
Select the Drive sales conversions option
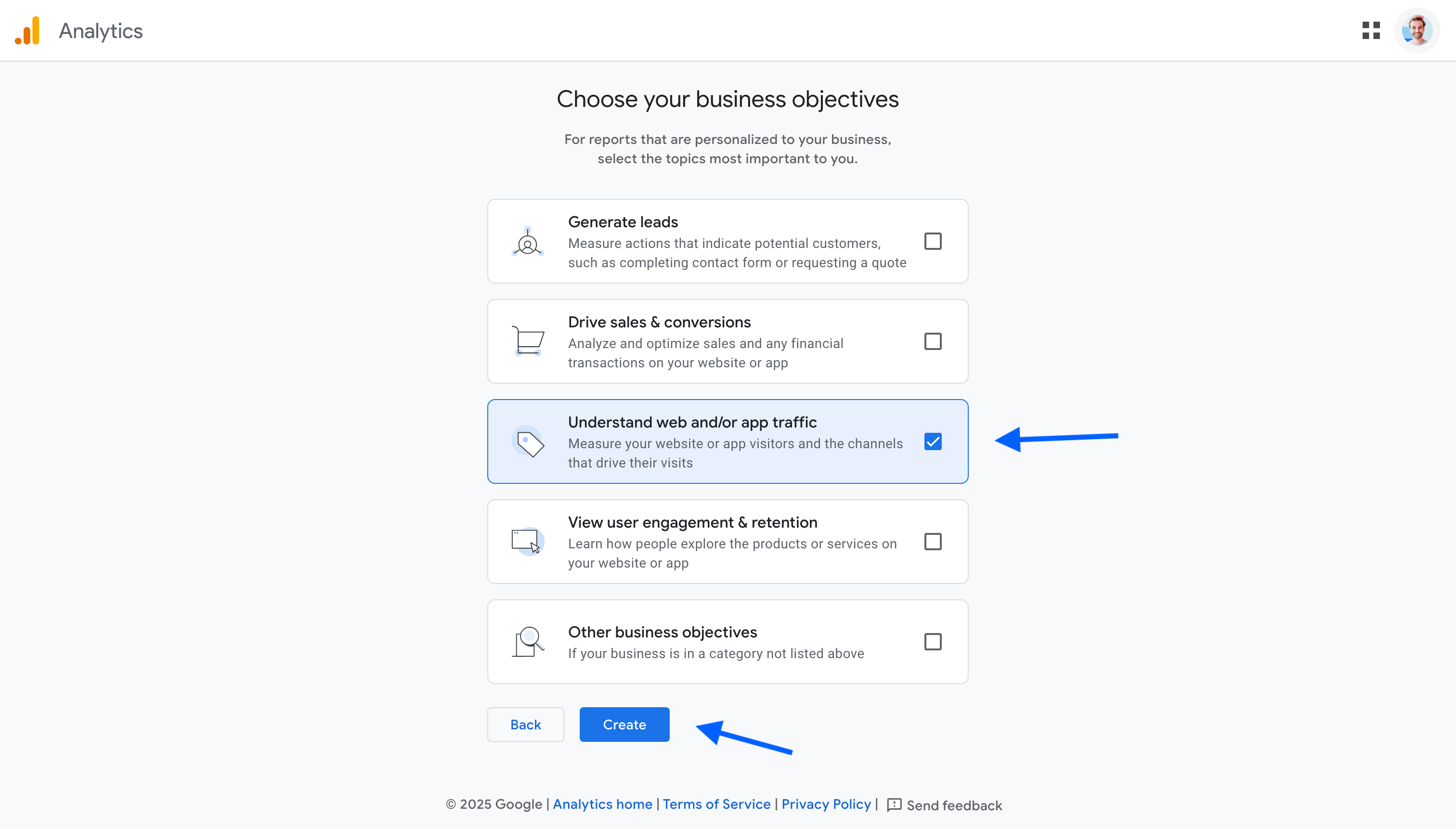pos(932,341)
